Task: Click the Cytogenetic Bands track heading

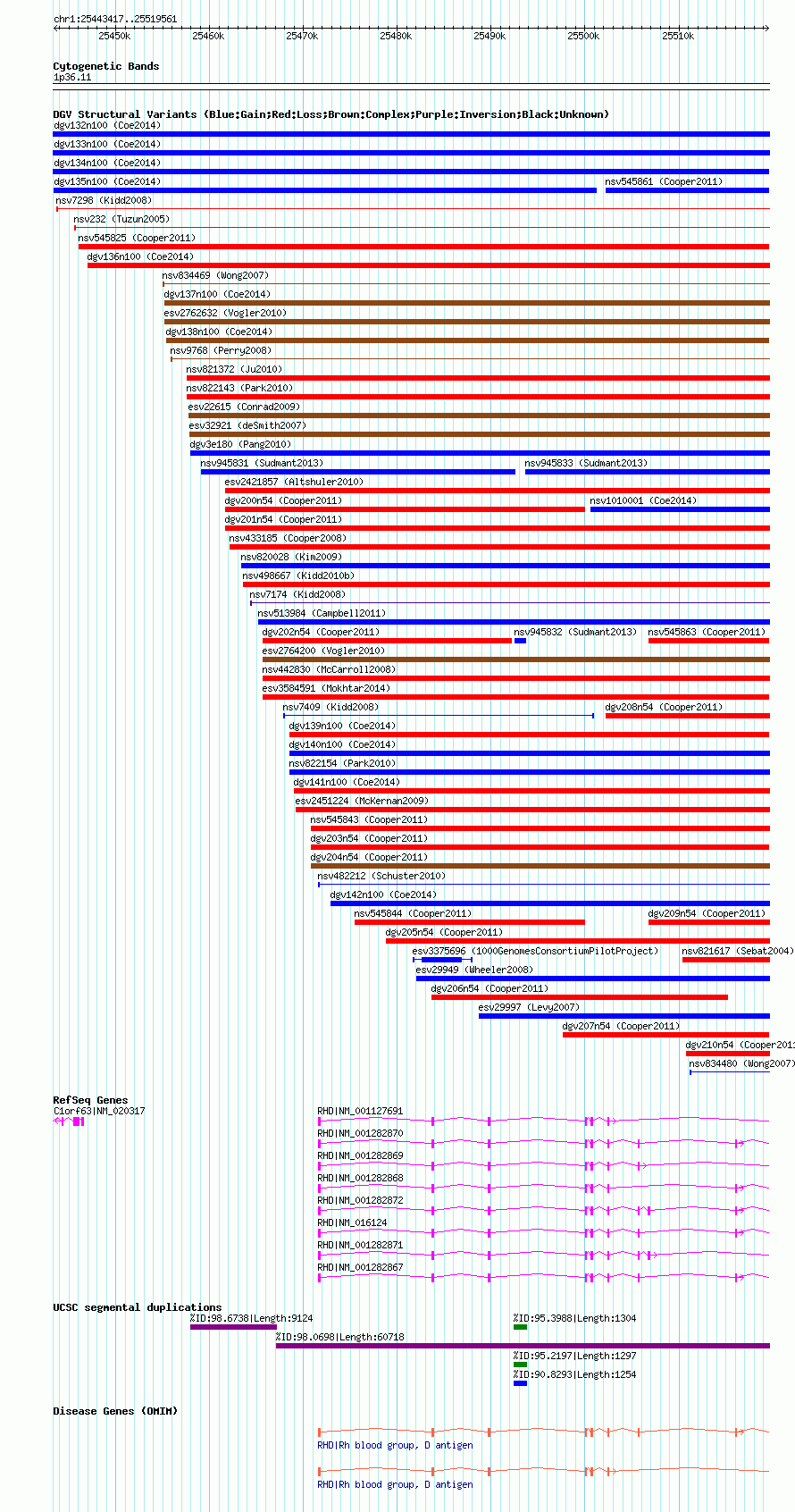Action: coord(106,66)
